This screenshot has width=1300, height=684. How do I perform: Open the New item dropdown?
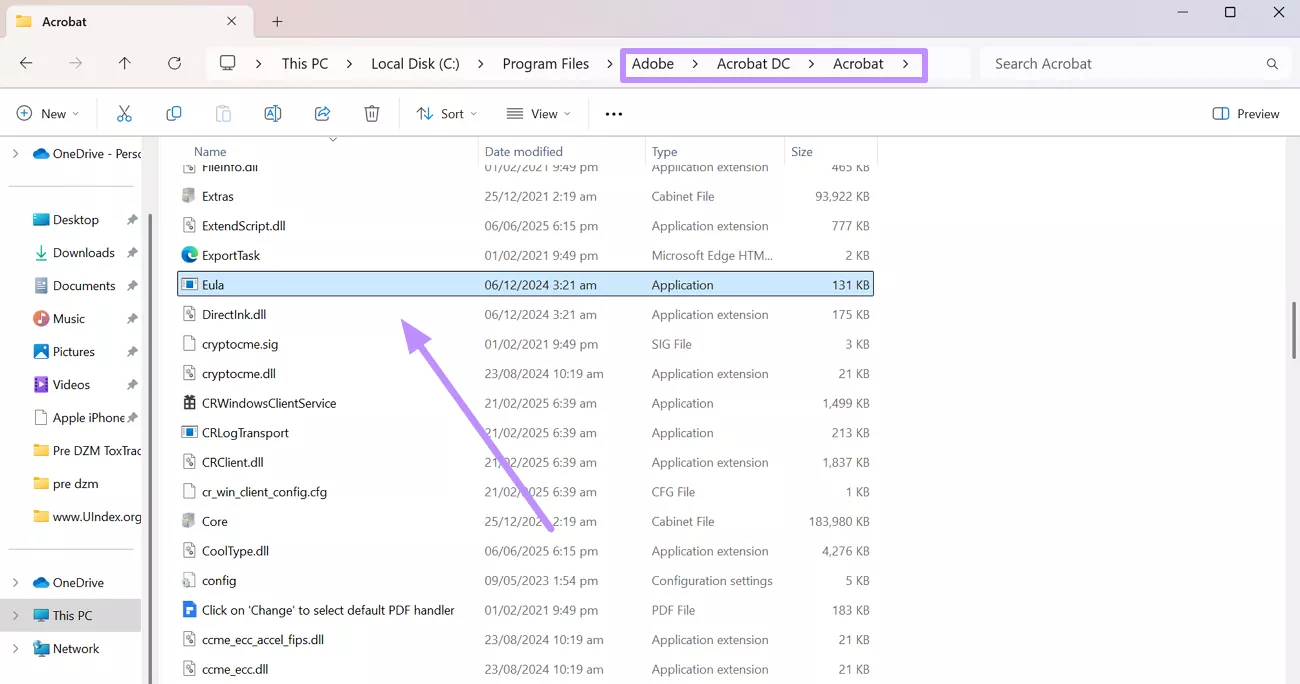point(47,114)
